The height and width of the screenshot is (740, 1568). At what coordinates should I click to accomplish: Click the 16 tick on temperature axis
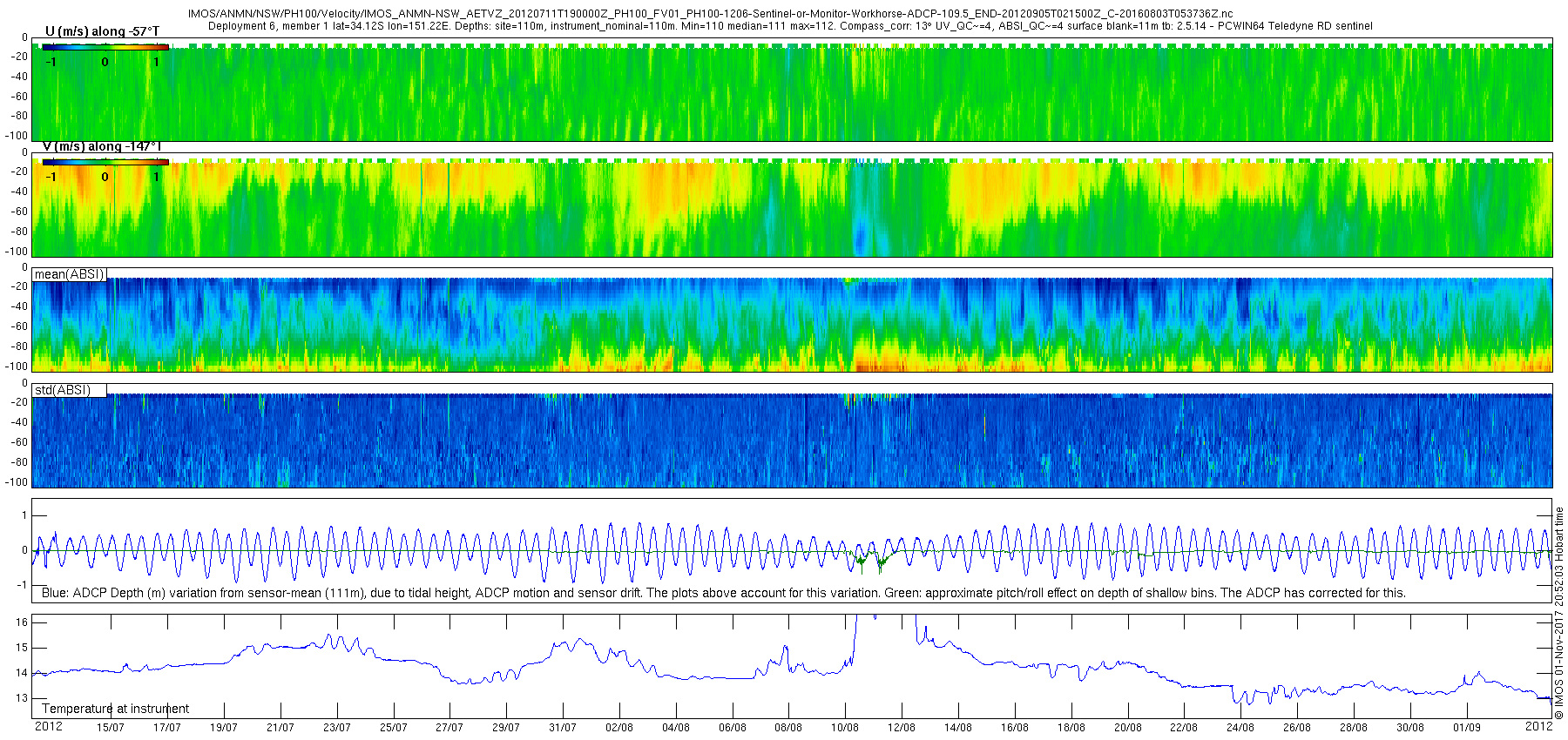tap(22, 622)
